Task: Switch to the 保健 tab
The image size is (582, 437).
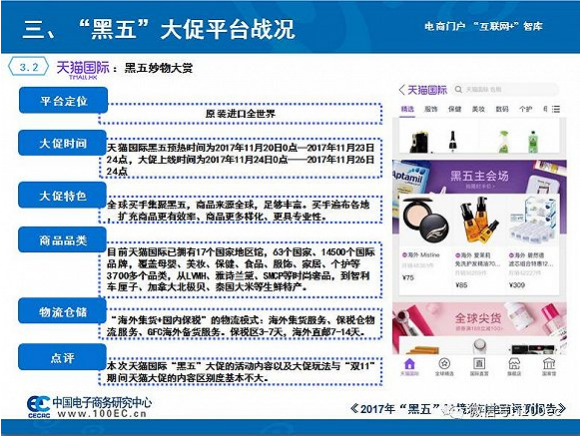Action: 455,109
